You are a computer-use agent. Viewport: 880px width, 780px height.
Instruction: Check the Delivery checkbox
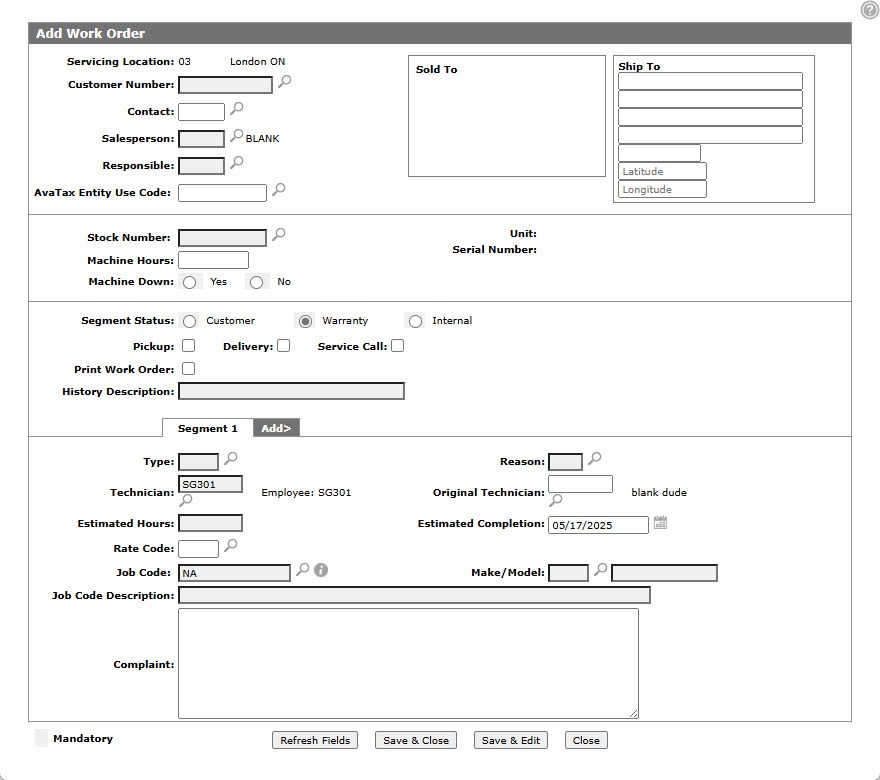(284, 346)
